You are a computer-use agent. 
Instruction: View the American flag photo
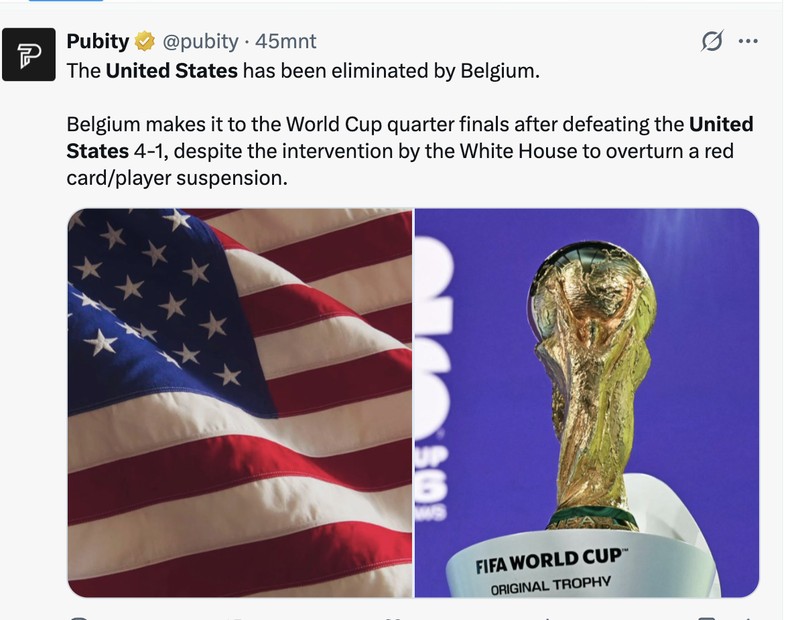tap(240, 403)
